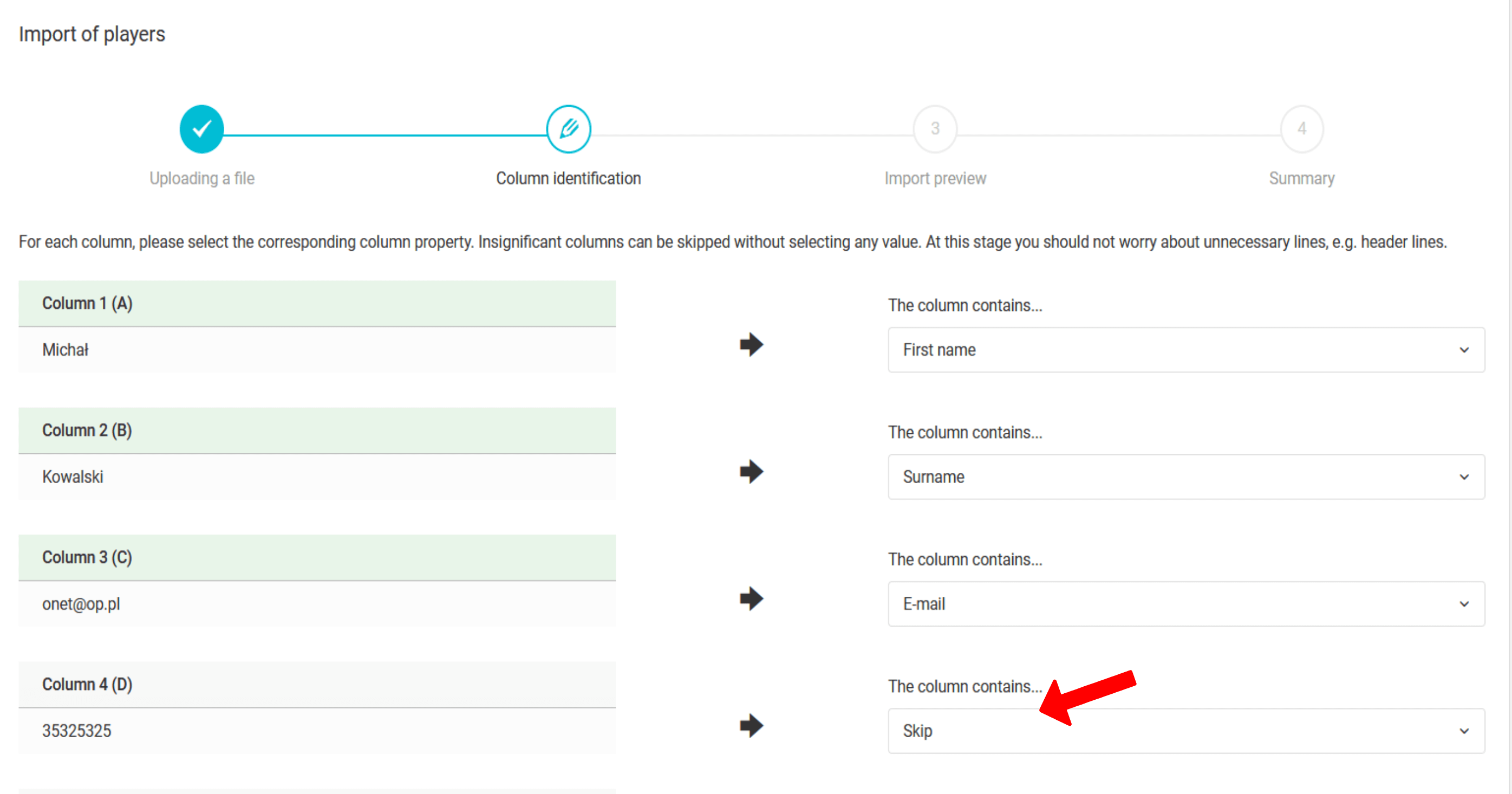Click the Michał sample value cell

pos(317,350)
